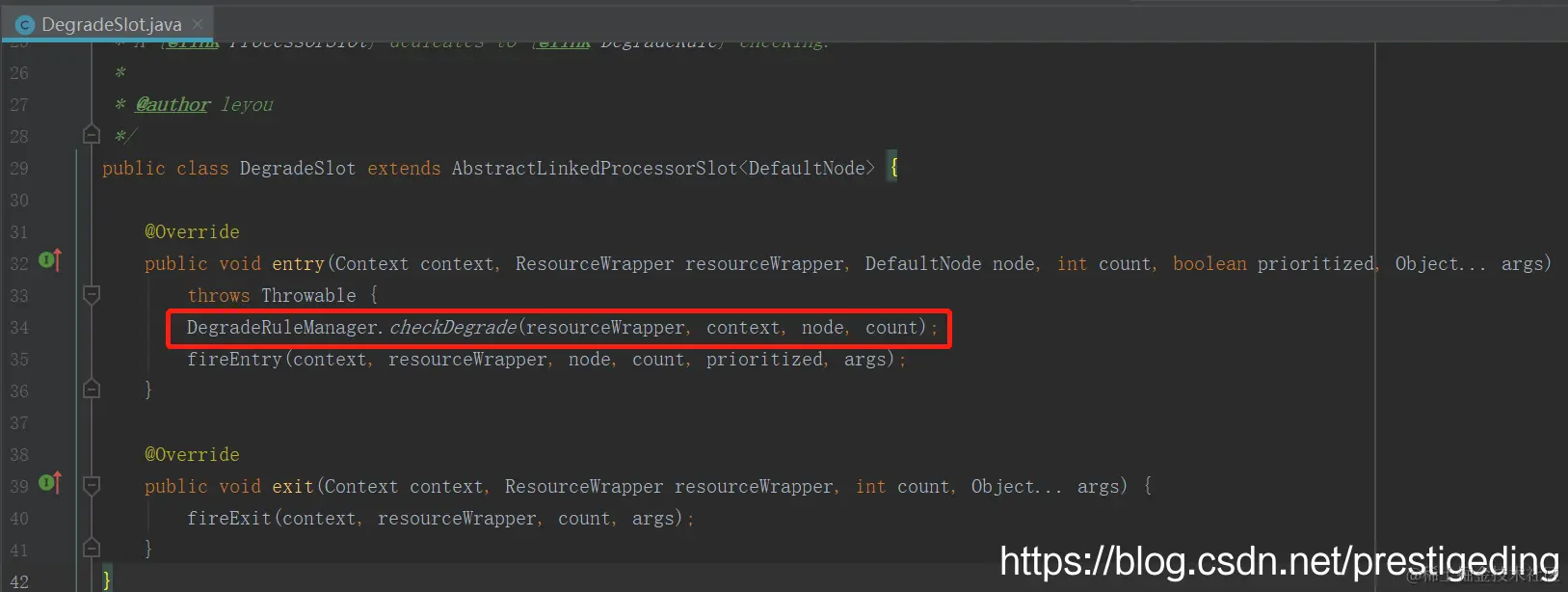This screenshot has height=592, width=1568.
Task: Click the @Override annotation above entry method
Action: [192, 231]
